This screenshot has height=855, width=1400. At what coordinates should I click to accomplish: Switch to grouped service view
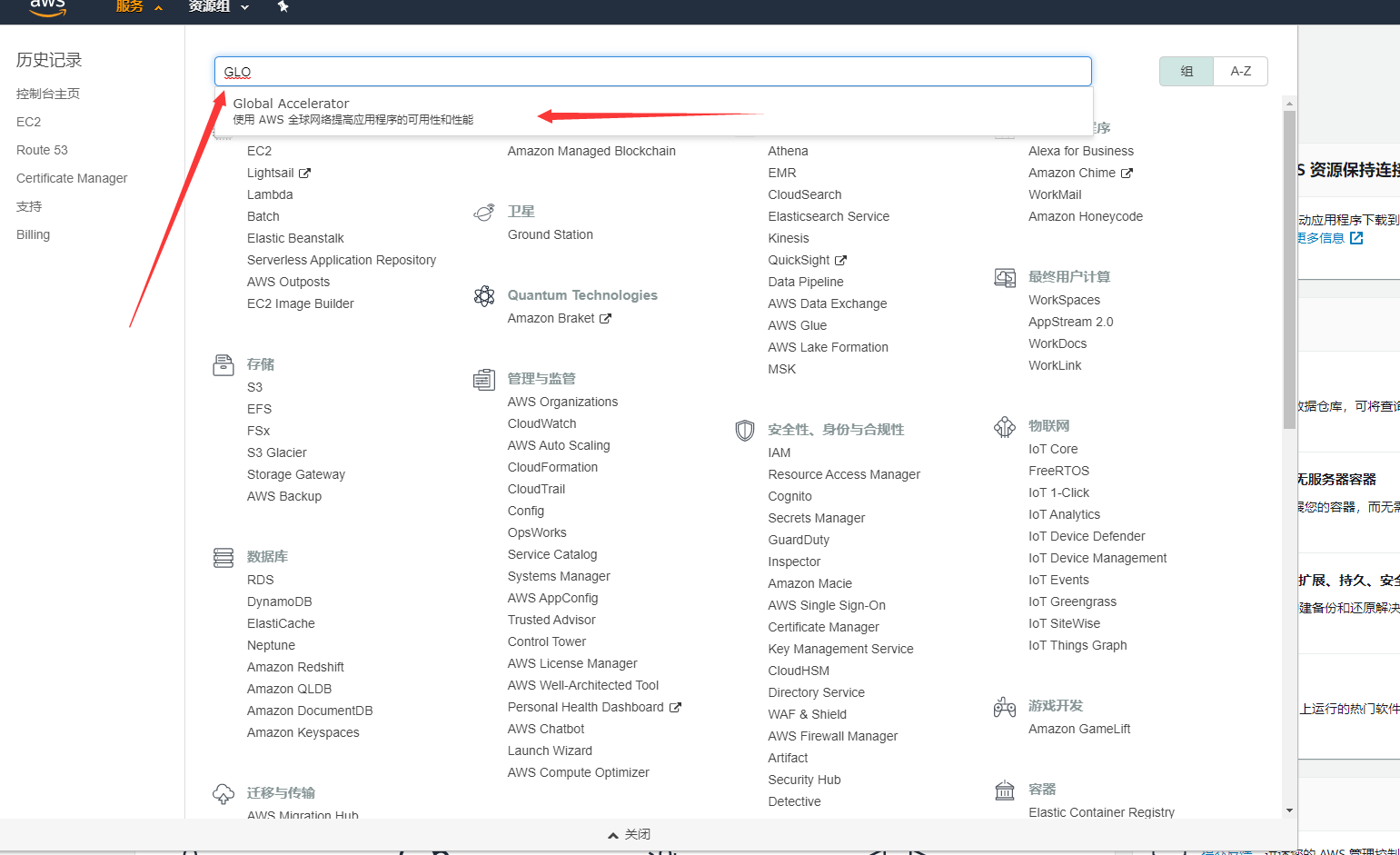pyautogui.click(x=1187, y=72)
